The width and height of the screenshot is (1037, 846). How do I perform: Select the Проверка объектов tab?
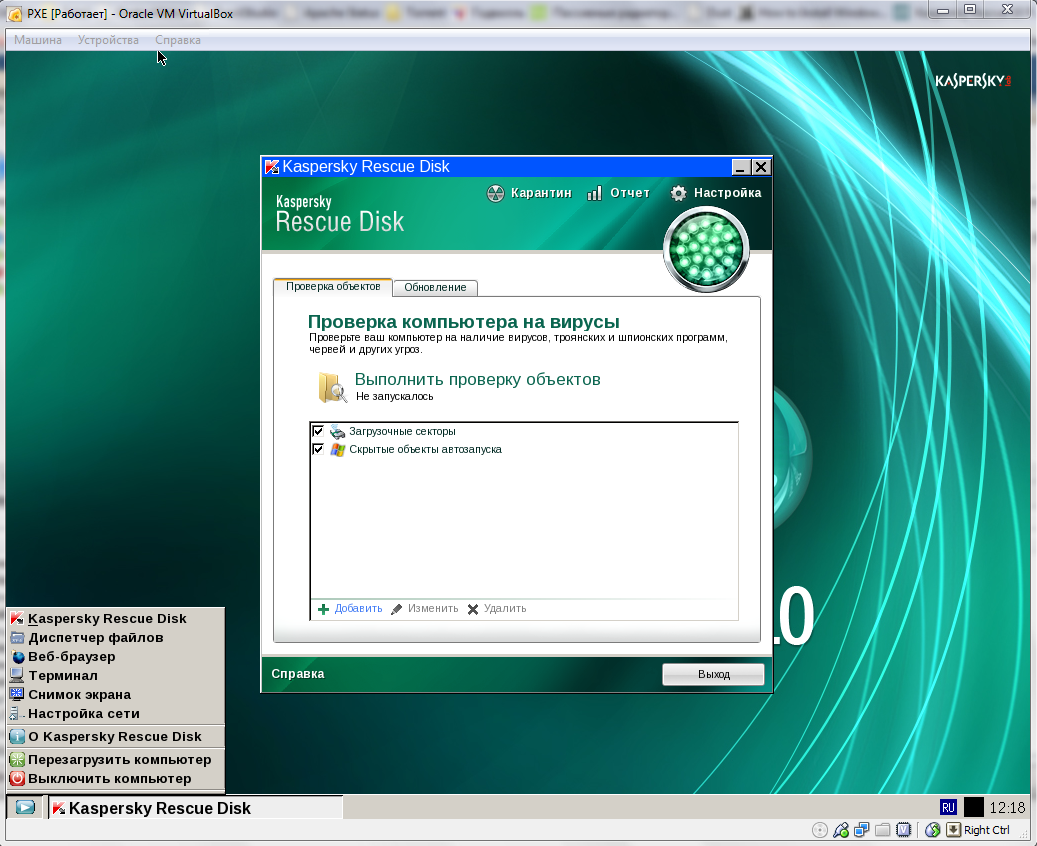pyautogui.click(x=333, y=286)
